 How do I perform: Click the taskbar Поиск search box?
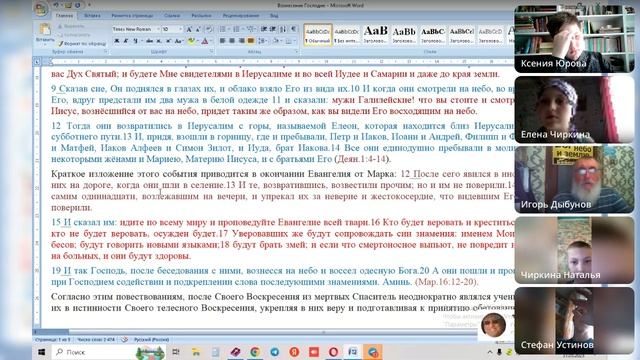(108, 352)
